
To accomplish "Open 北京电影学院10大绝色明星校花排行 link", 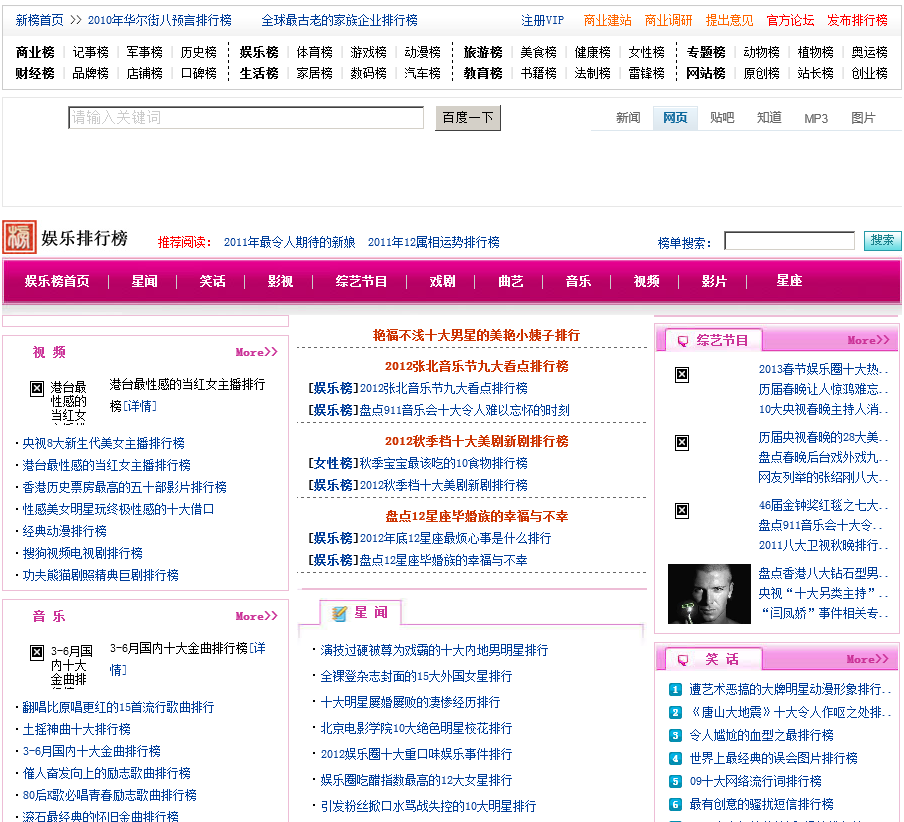I will pos(416,728).
